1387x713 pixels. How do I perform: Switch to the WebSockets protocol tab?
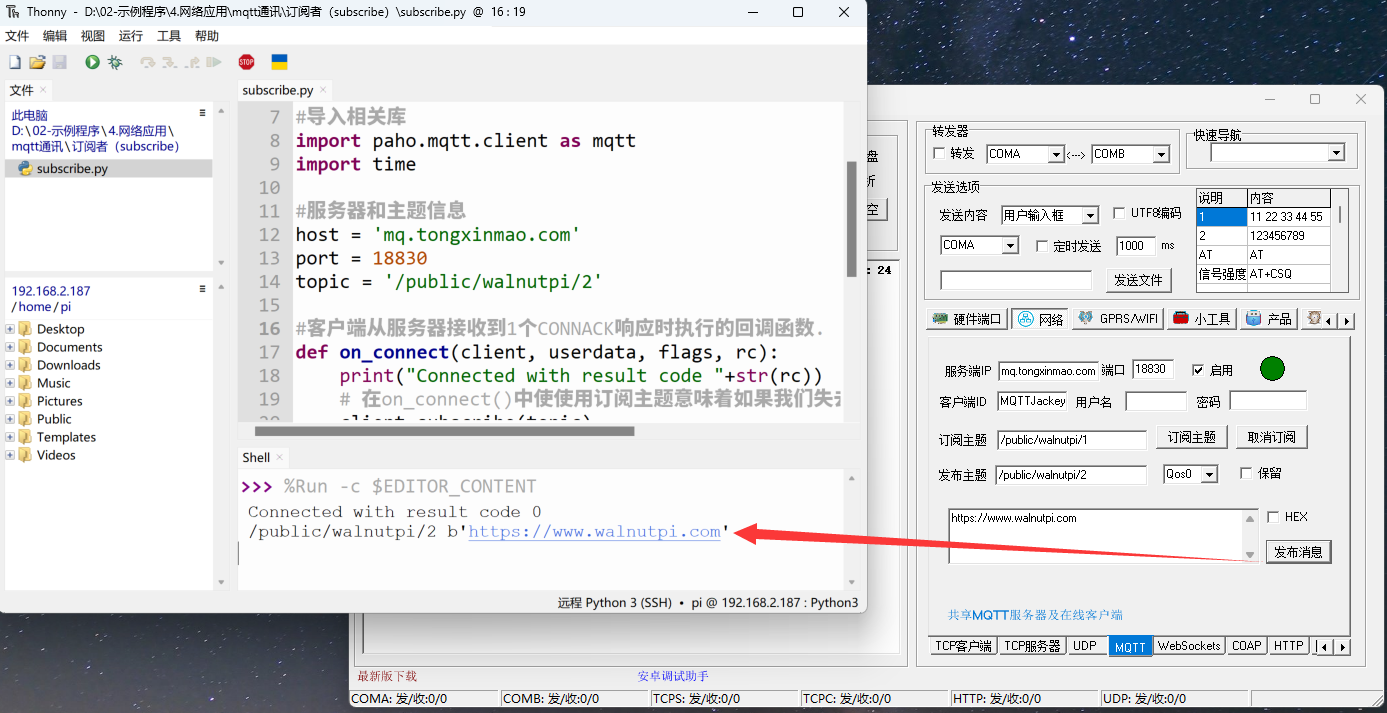pos(1189,646)
